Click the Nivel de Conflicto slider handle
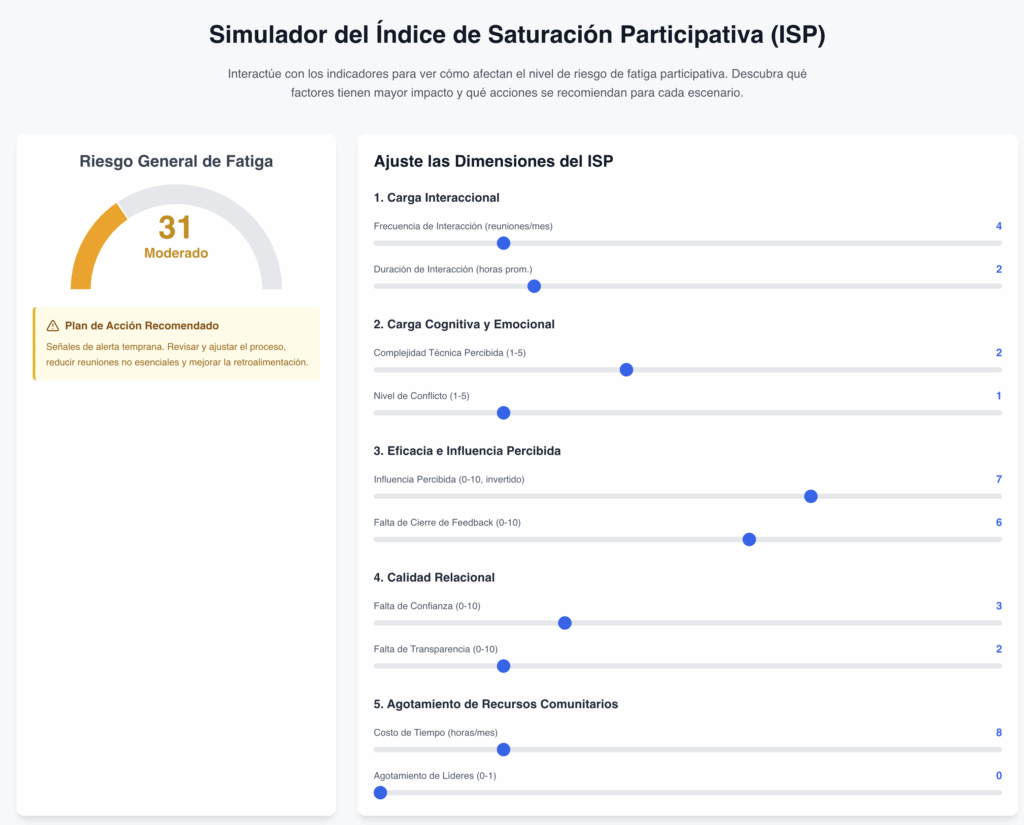This screenshot has height=825, width=1024. tap(503, 413)
